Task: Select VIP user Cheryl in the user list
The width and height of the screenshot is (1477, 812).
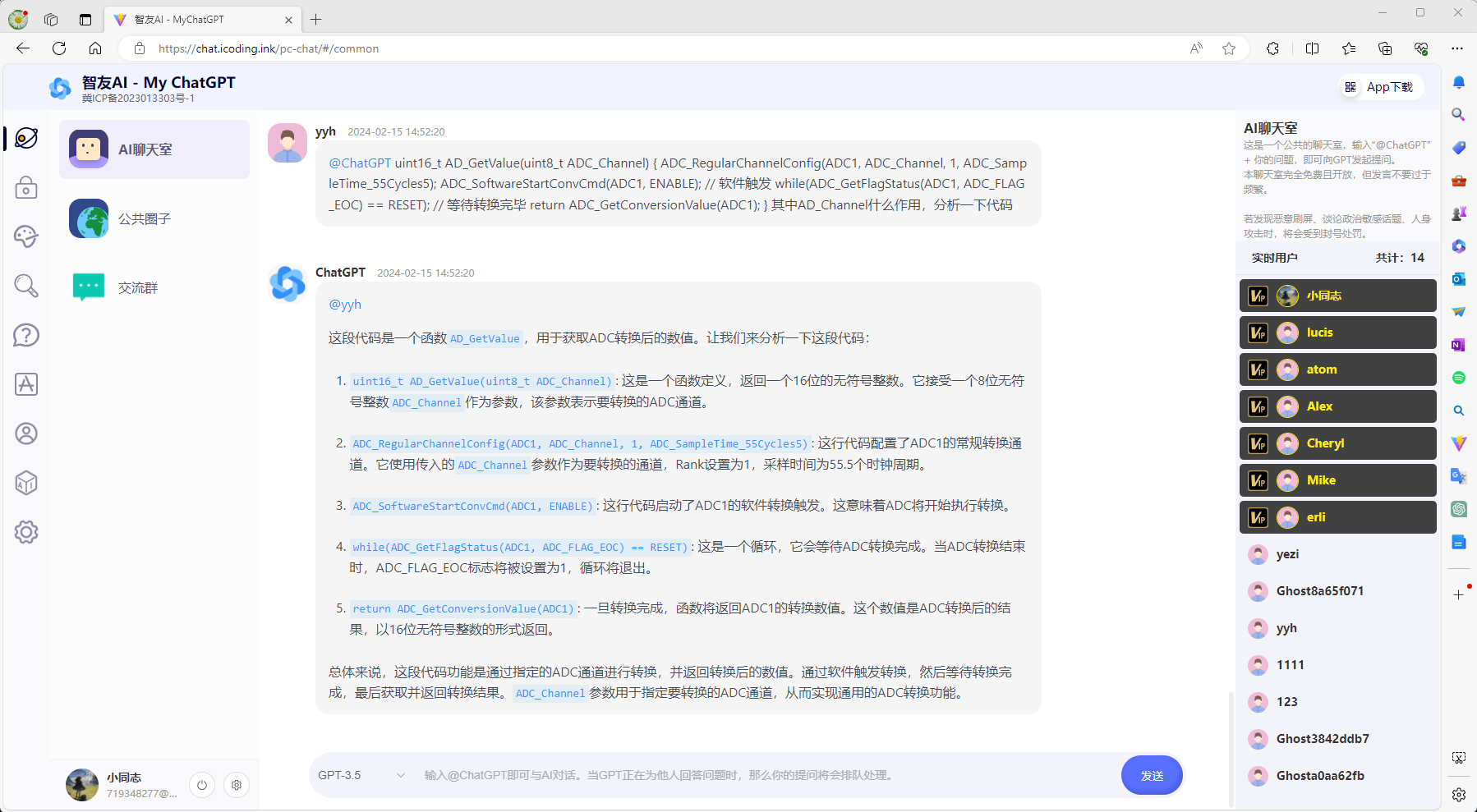Action: coord(1337,443)
